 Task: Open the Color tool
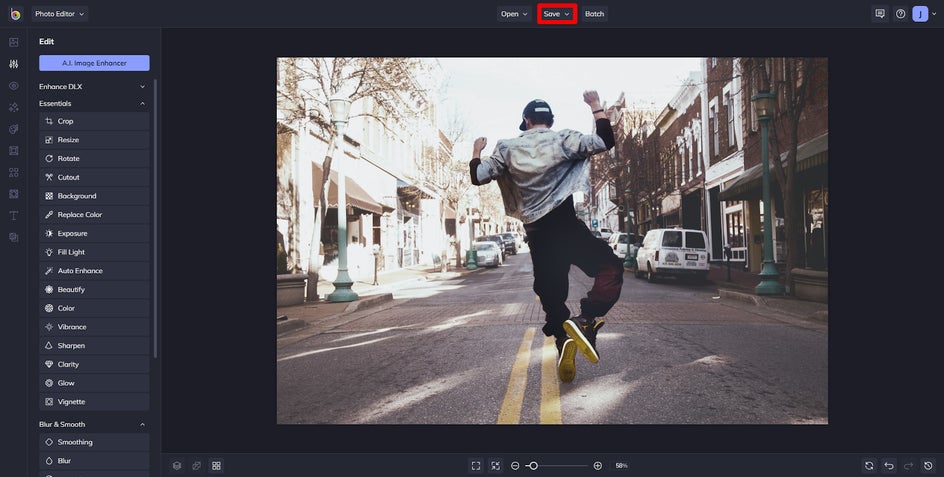click(95, 308)
